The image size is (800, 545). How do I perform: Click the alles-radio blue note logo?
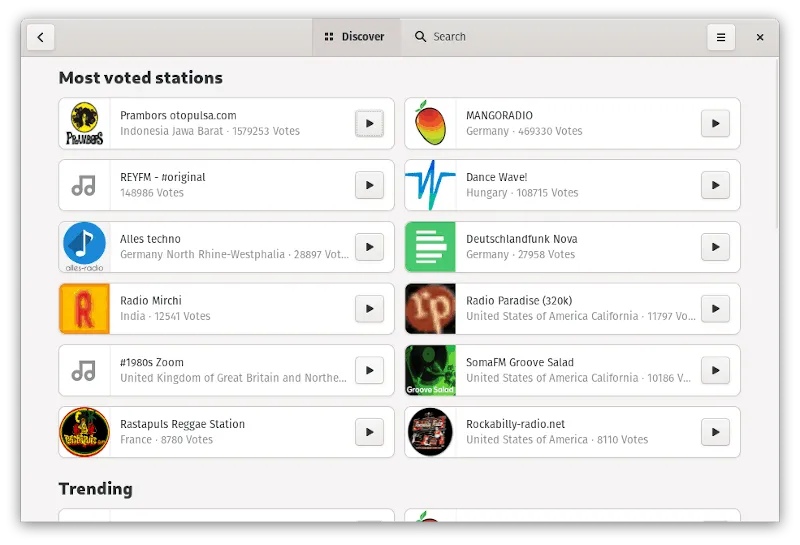[x=84, y=247]
